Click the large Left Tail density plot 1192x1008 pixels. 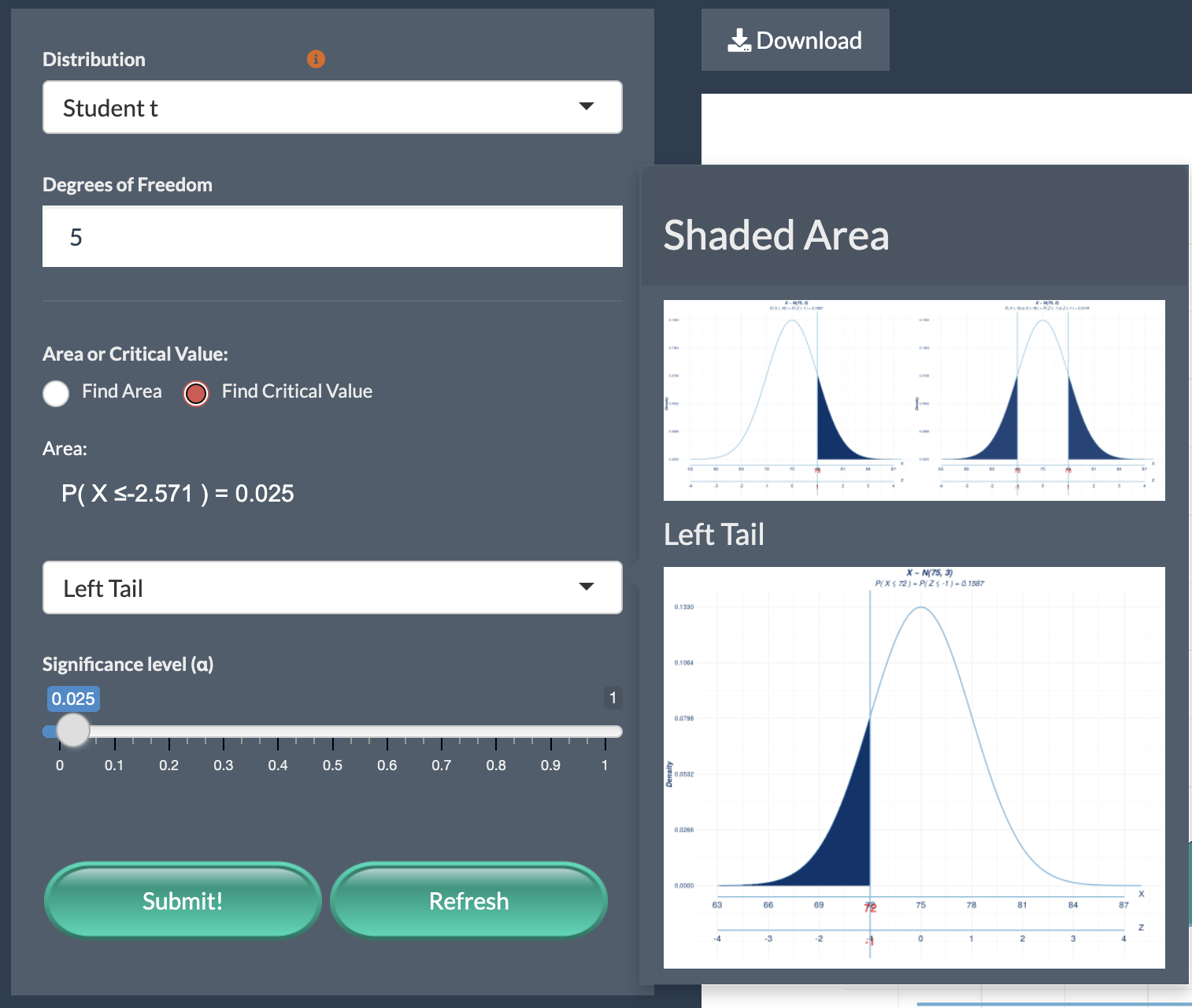(x=913, y=768)
